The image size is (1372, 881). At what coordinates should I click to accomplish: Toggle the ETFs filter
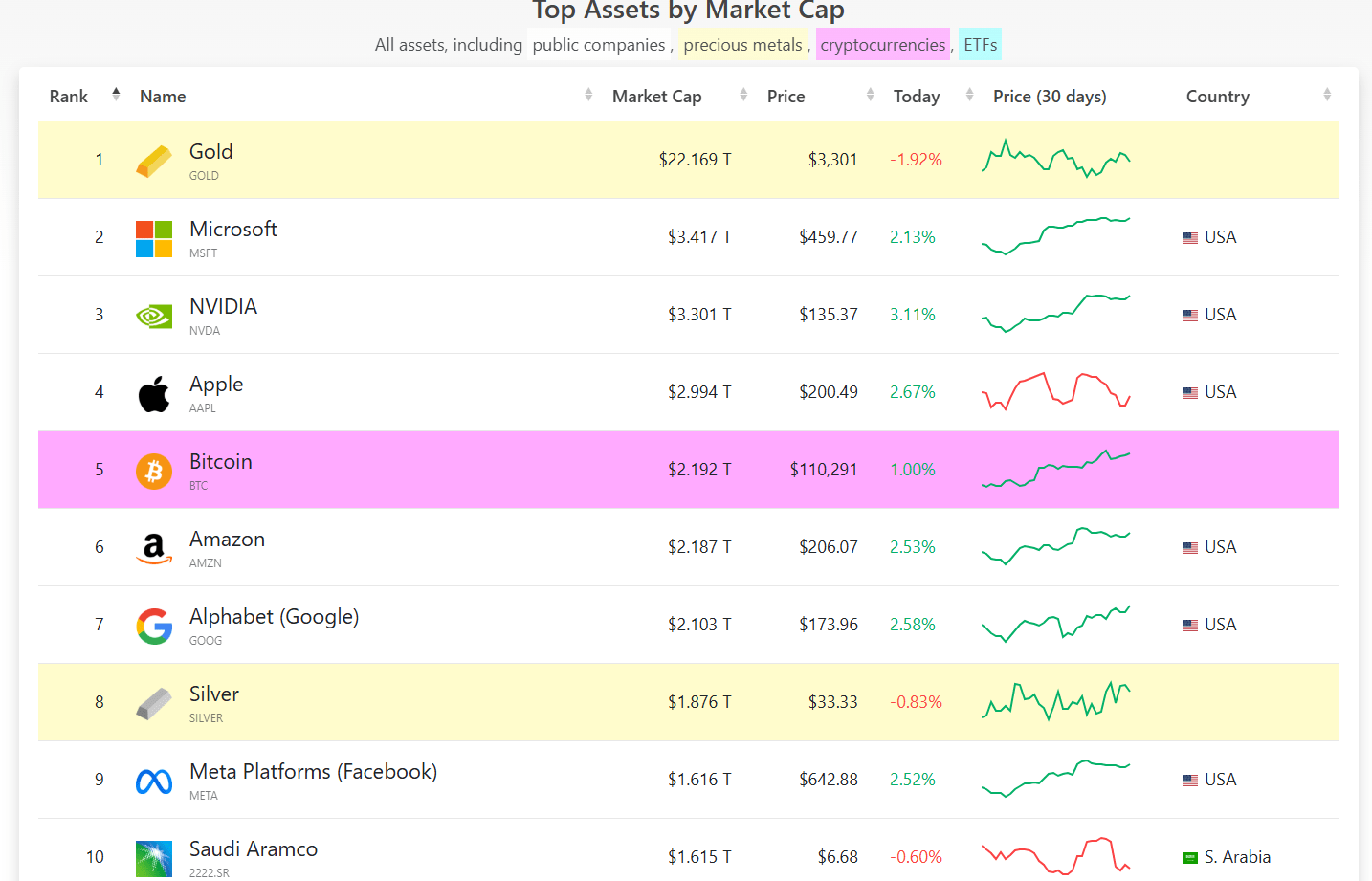pos(980,44)
